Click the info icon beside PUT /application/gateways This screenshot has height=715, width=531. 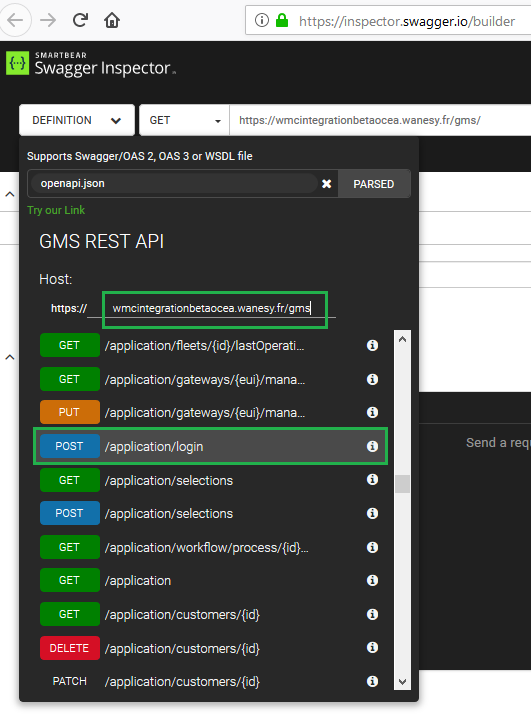pyautogui.click(x=372, y=412)
